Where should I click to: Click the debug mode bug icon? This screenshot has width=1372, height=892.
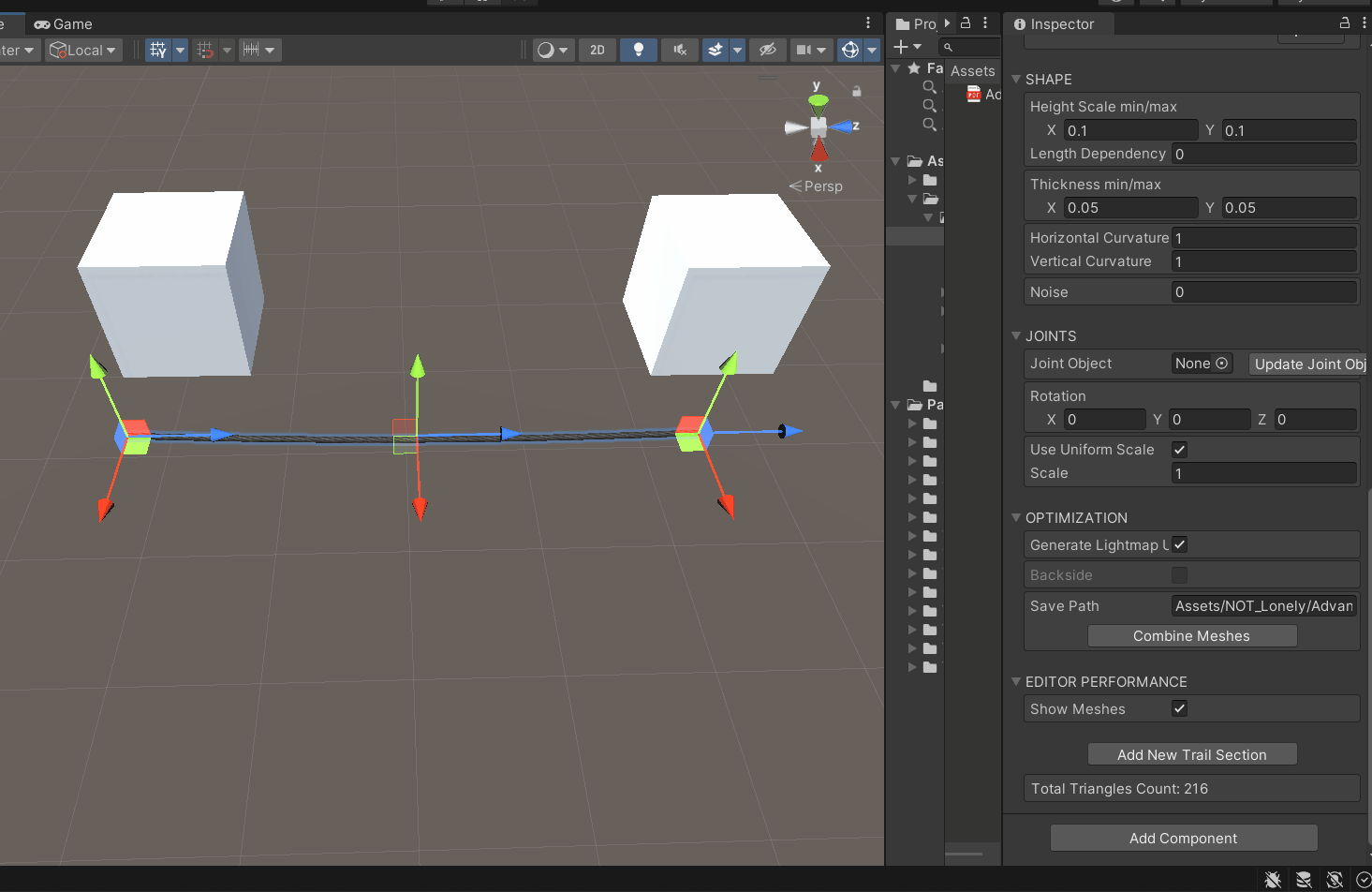tap(1272, 879)
